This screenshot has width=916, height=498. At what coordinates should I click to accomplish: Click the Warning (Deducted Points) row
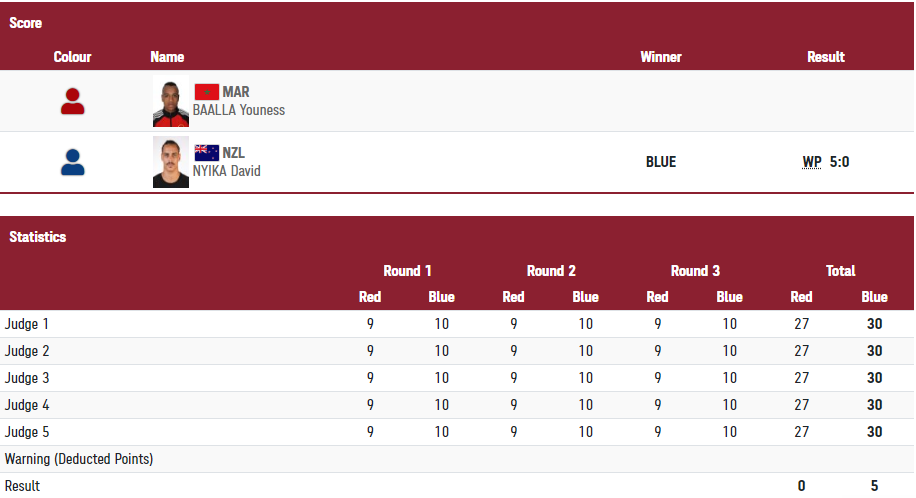point(79,459)
